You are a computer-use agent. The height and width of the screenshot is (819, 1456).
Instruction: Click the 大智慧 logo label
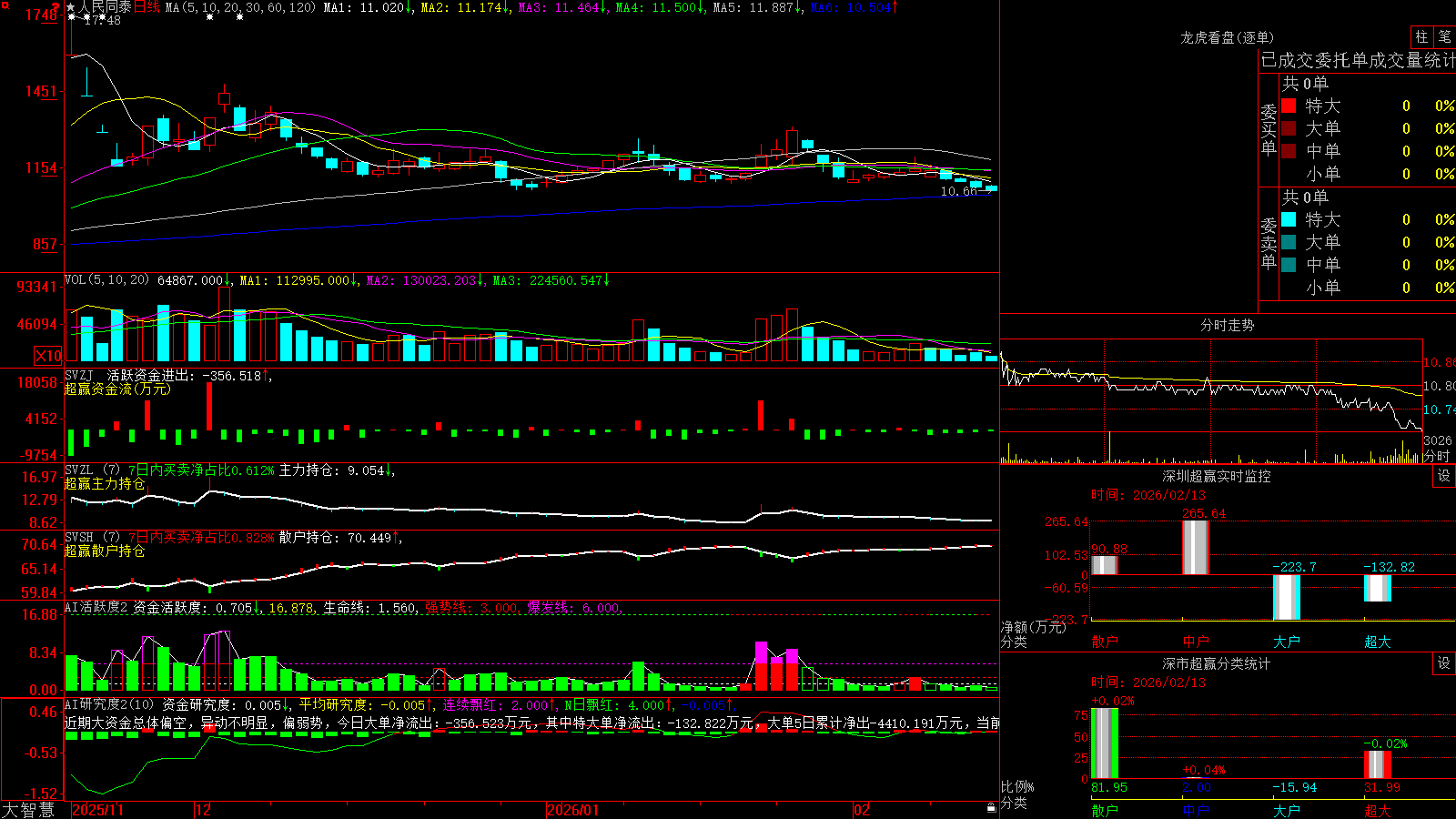click(28, 810)
